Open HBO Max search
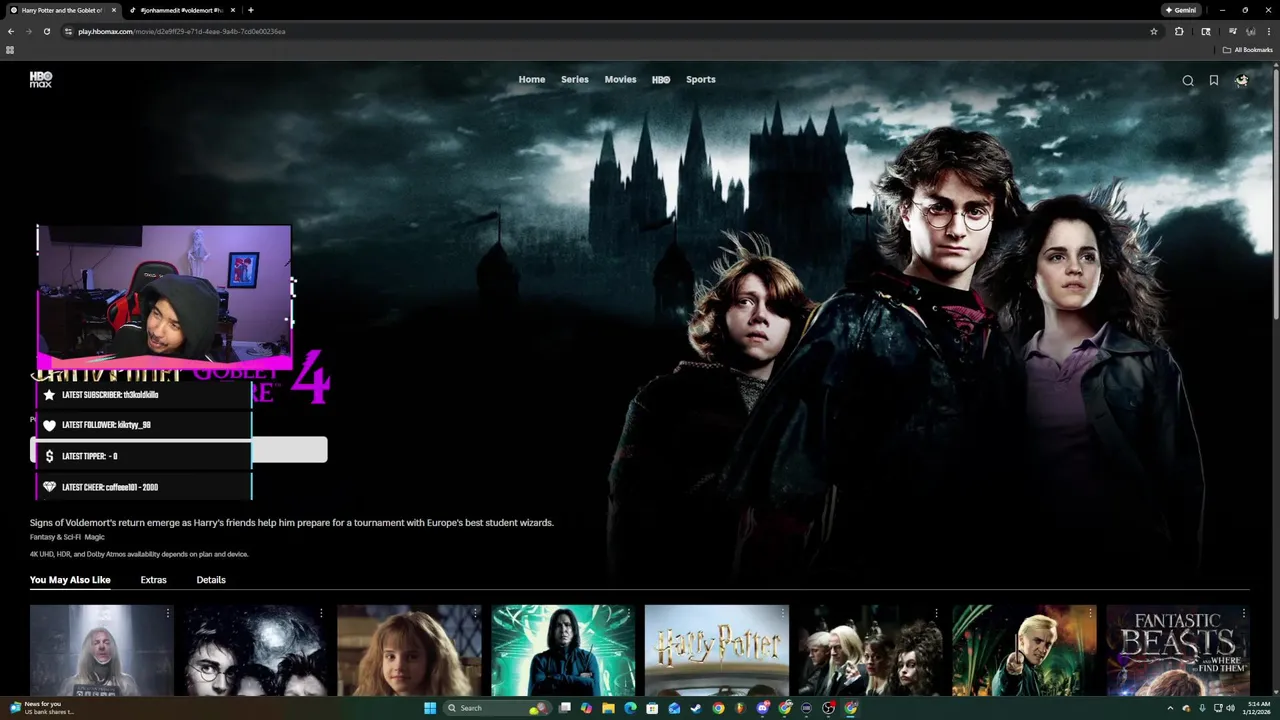Image resolution: width=1280 pixels, height=720 pixels. point(1188,81)
